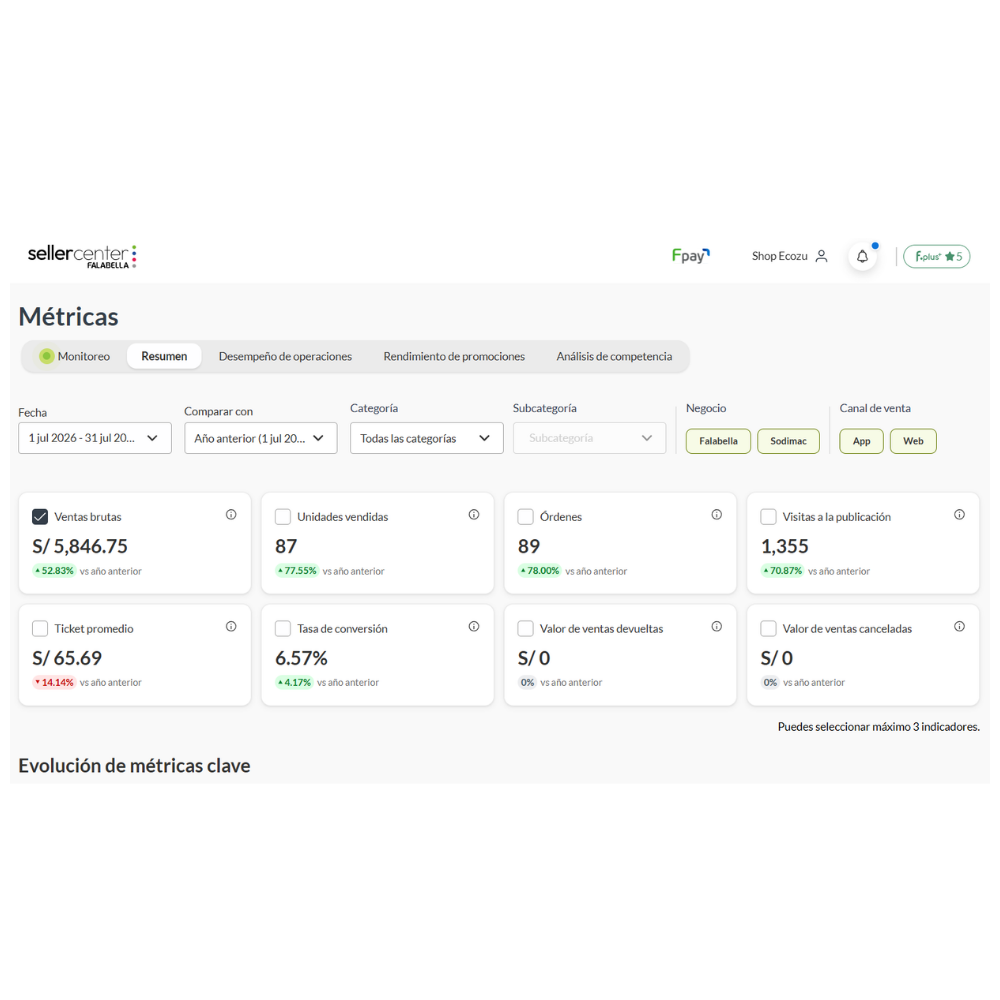
Task: Show info for Valor de ventas devueltas
Action: pos(717,626)
